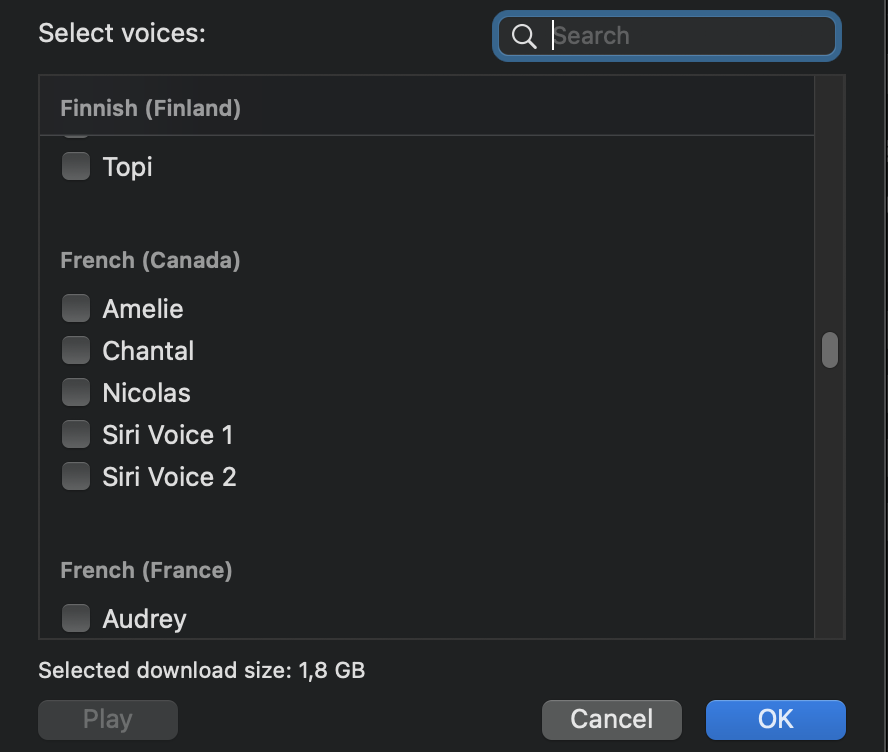Click the Nicolas voice name label
888x752 pixels.
(146, 393)
